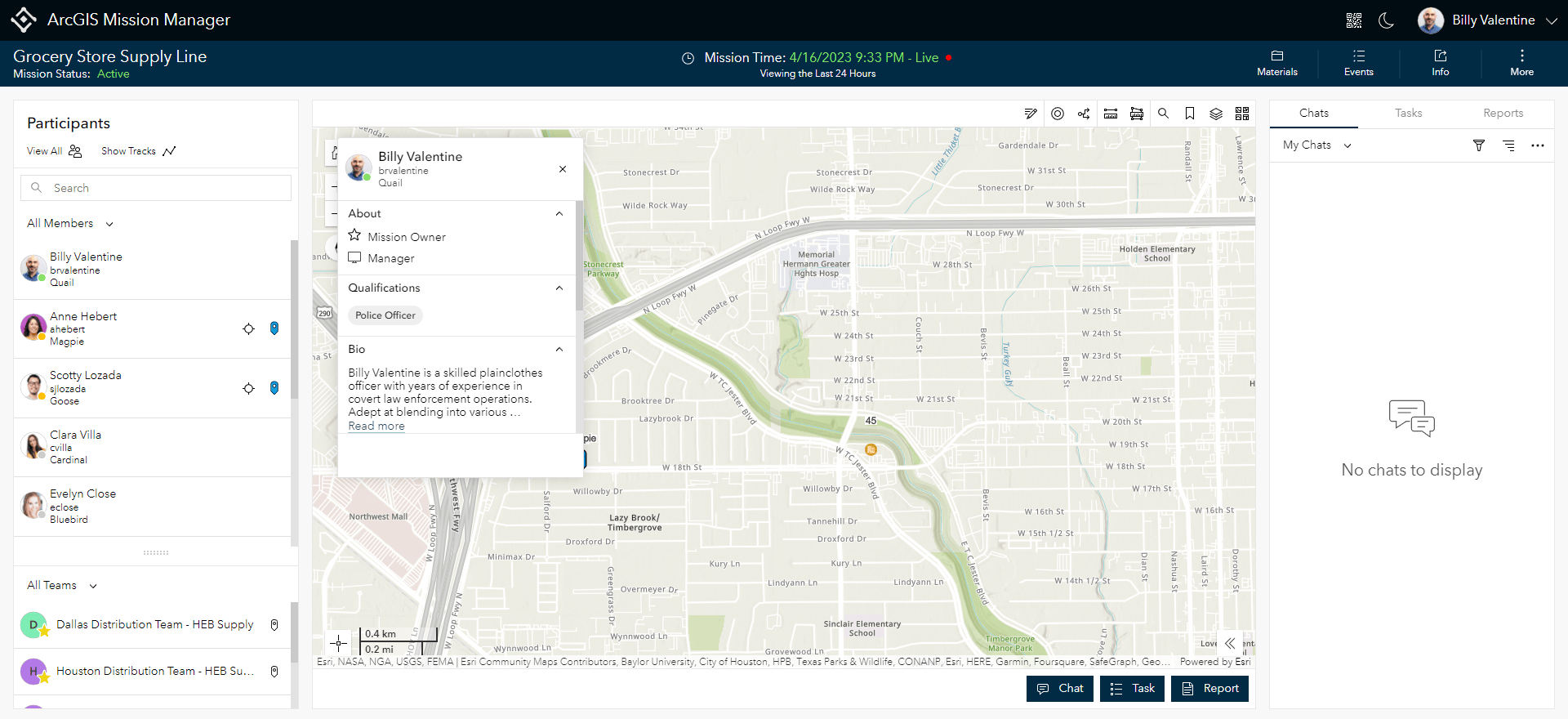The image size is (1568, 719).
Task: Open the markup sketch tool on map toolbar
Action: (1031, 114)
